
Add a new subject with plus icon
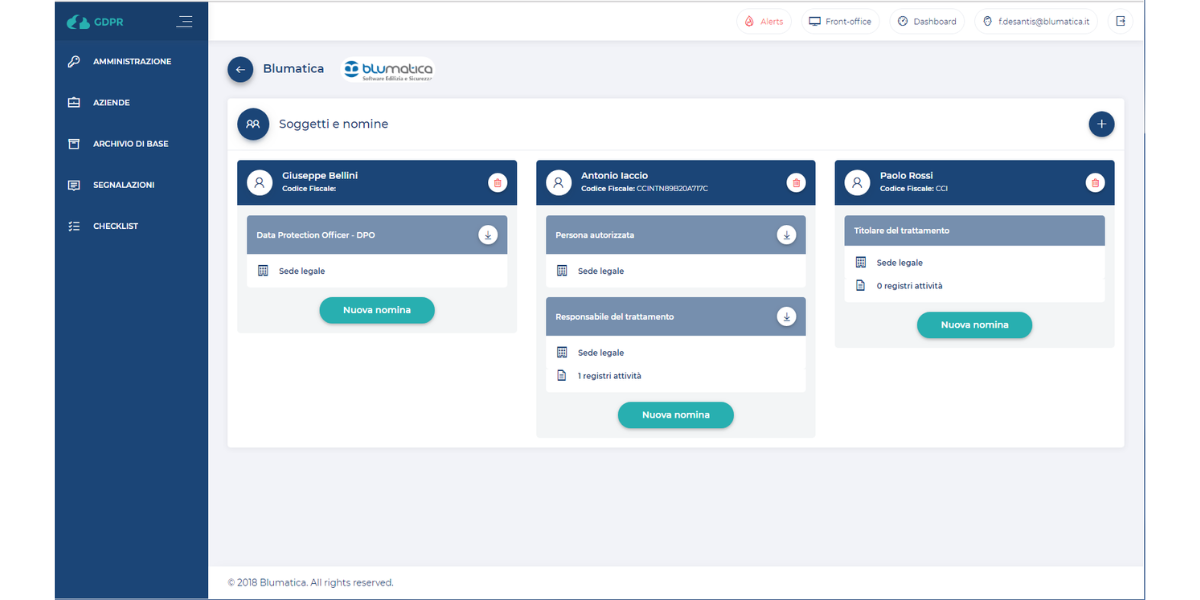1101,124
